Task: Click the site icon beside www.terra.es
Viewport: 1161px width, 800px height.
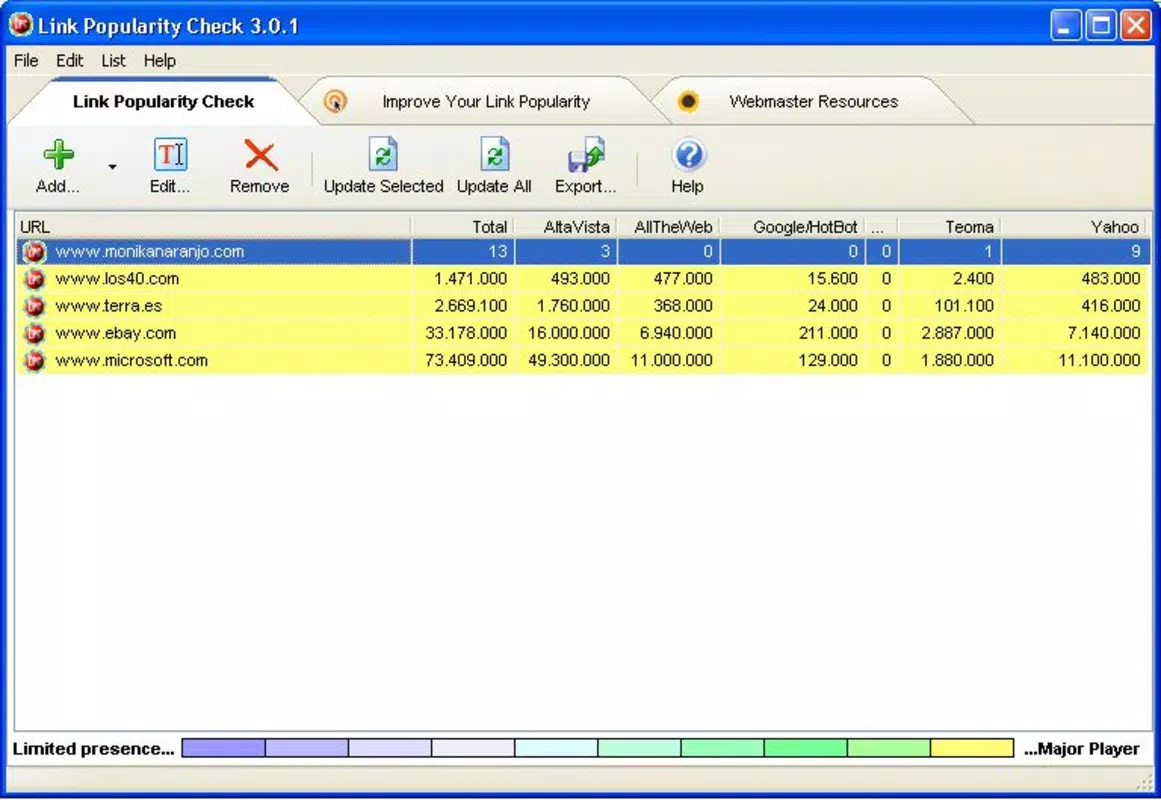Action: 34,306
